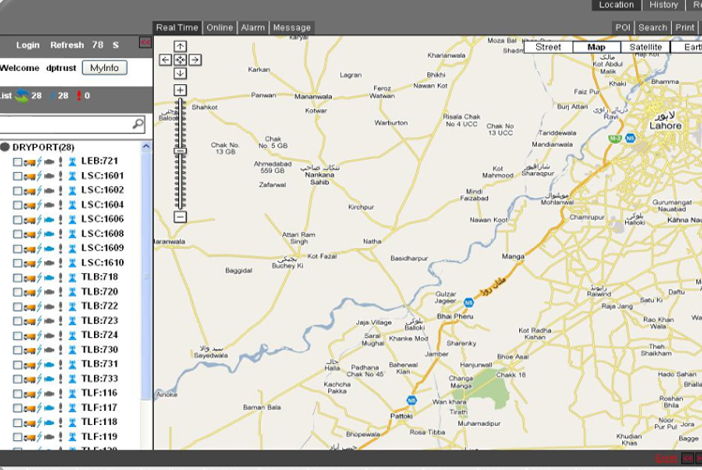Collapse the DRYPORT(28) group
This screenshot has width=702, height=470.
coord(6,147)
